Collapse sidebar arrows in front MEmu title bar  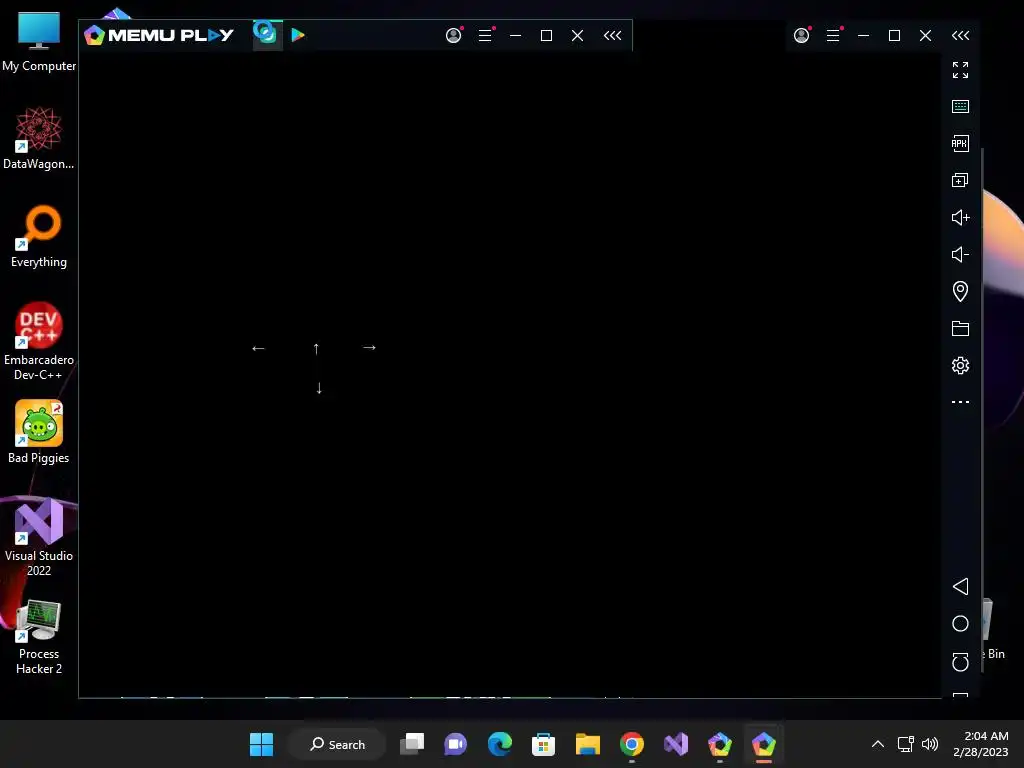(x=613, y=35)
